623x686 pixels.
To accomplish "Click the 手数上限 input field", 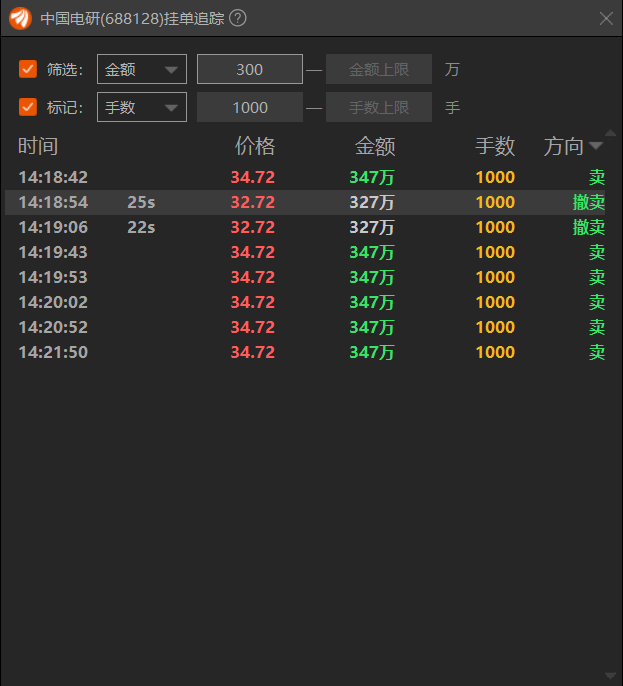I will coord(379,107).
